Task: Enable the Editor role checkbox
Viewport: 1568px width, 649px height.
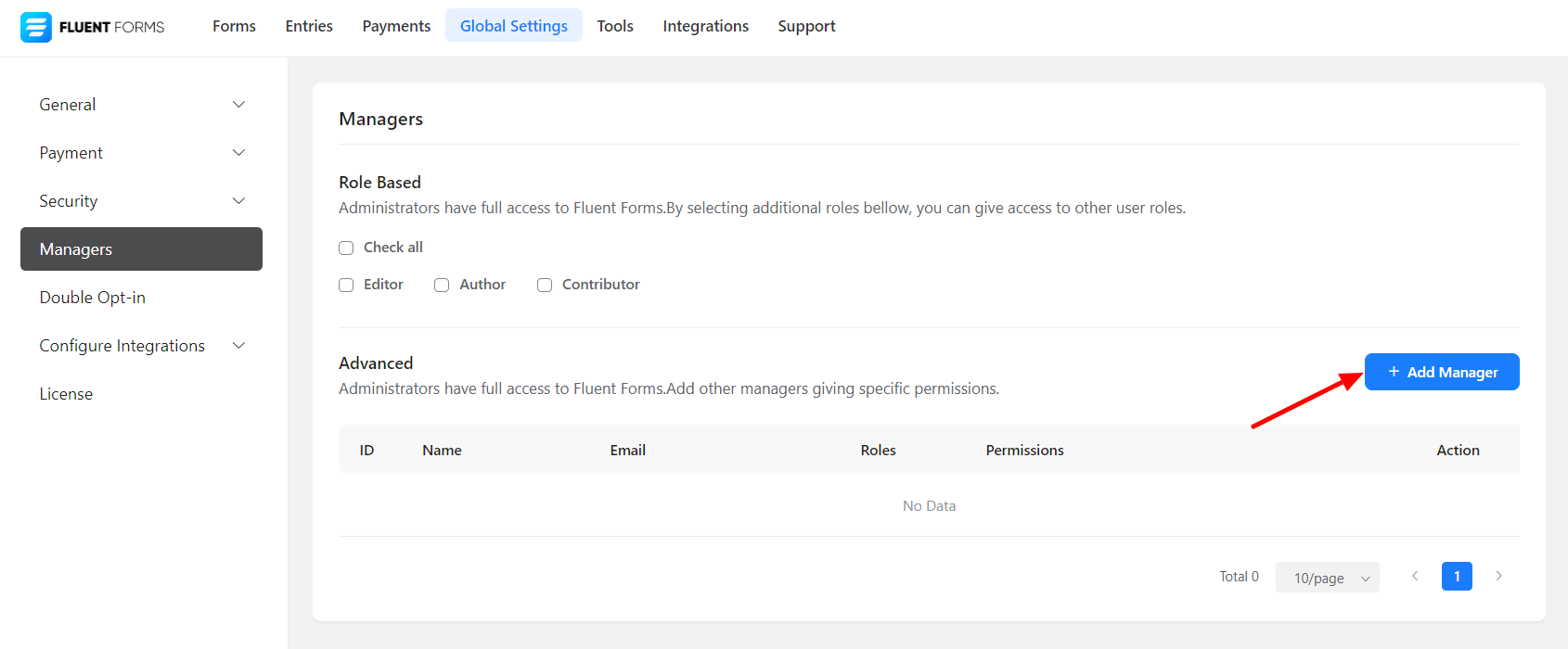Action: click(346, 285)
